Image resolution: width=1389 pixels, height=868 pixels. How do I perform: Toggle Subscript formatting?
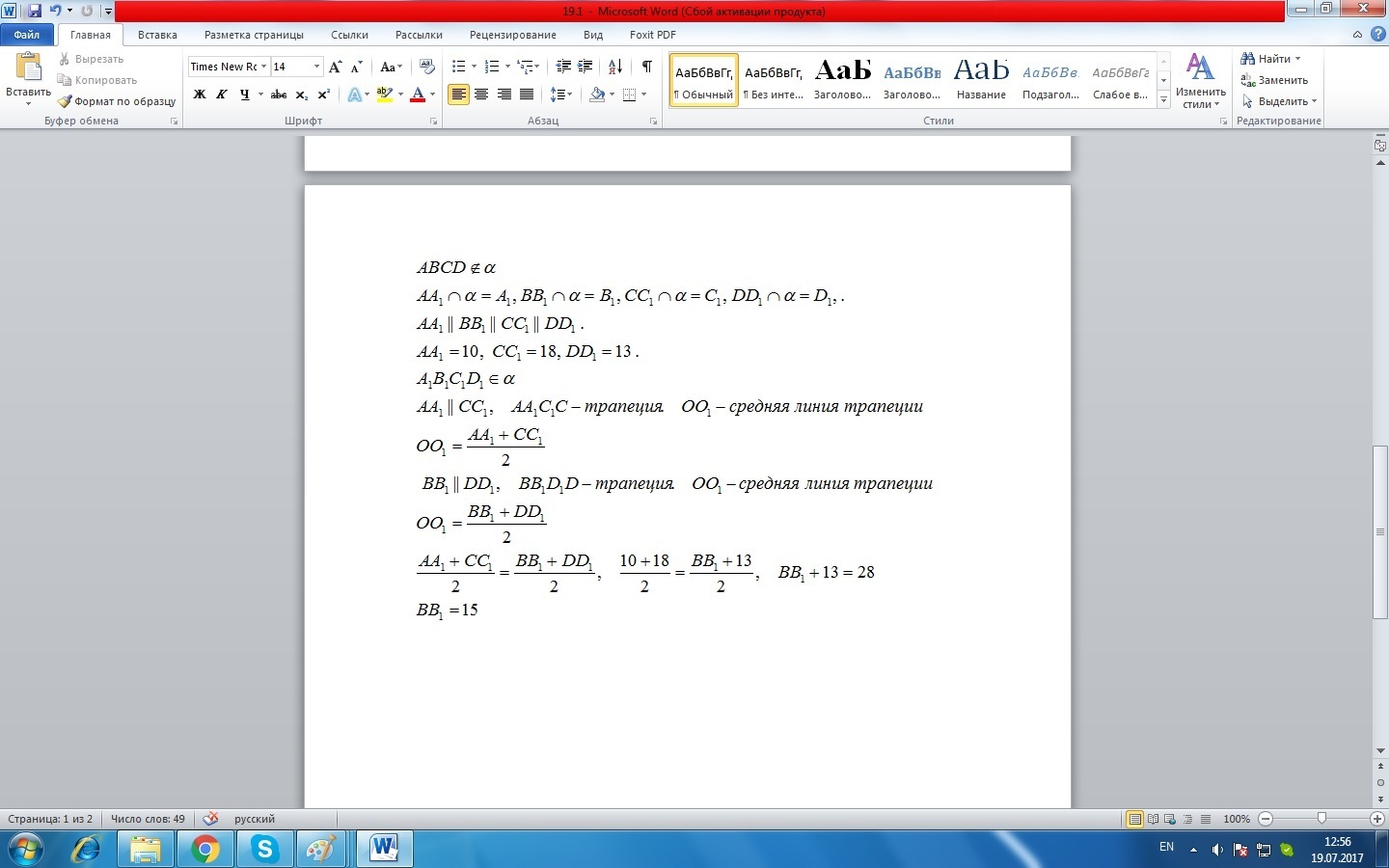302,95
